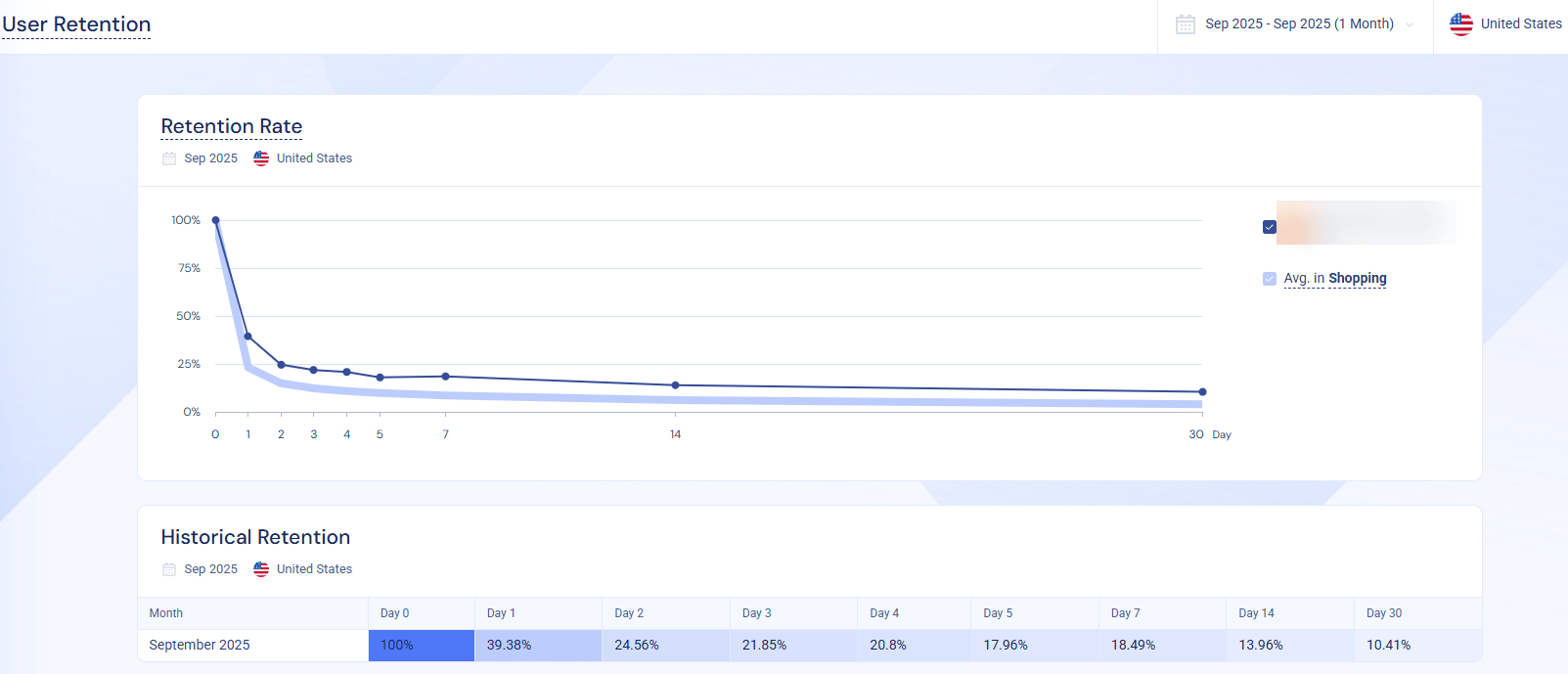This screenshot has height=674, width=1568.
Task: Click the Month column header
Action: pyautogui.click(x=166, y=612)
